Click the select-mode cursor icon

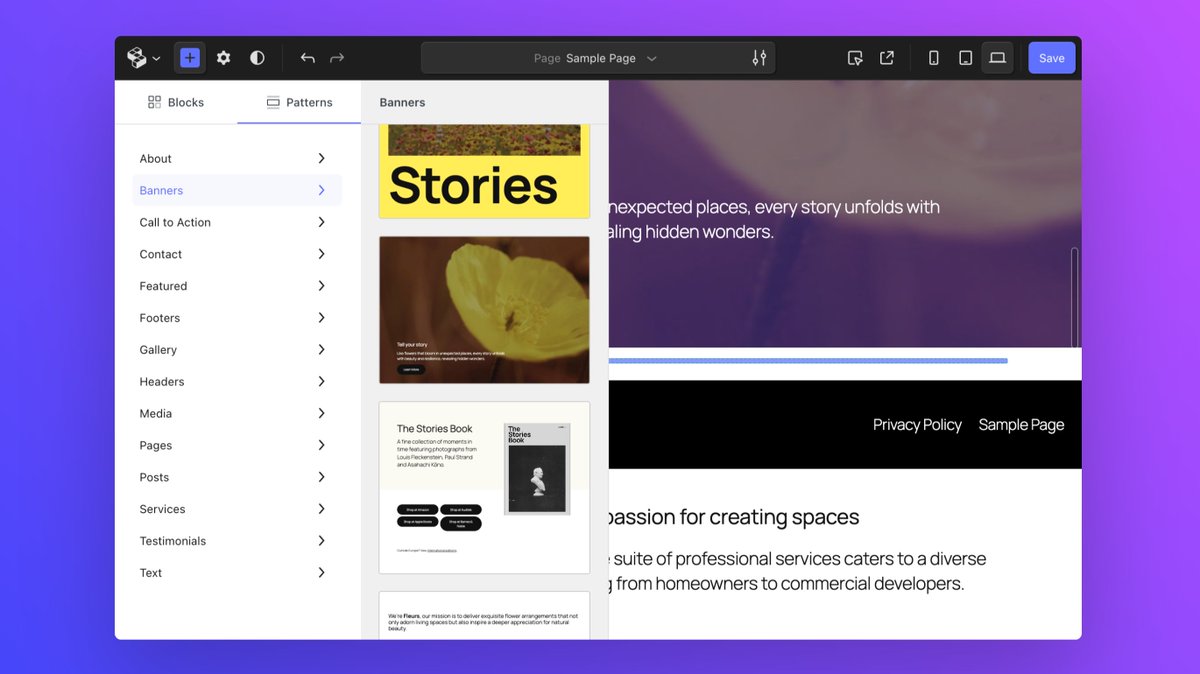click(x=855, y=57)
